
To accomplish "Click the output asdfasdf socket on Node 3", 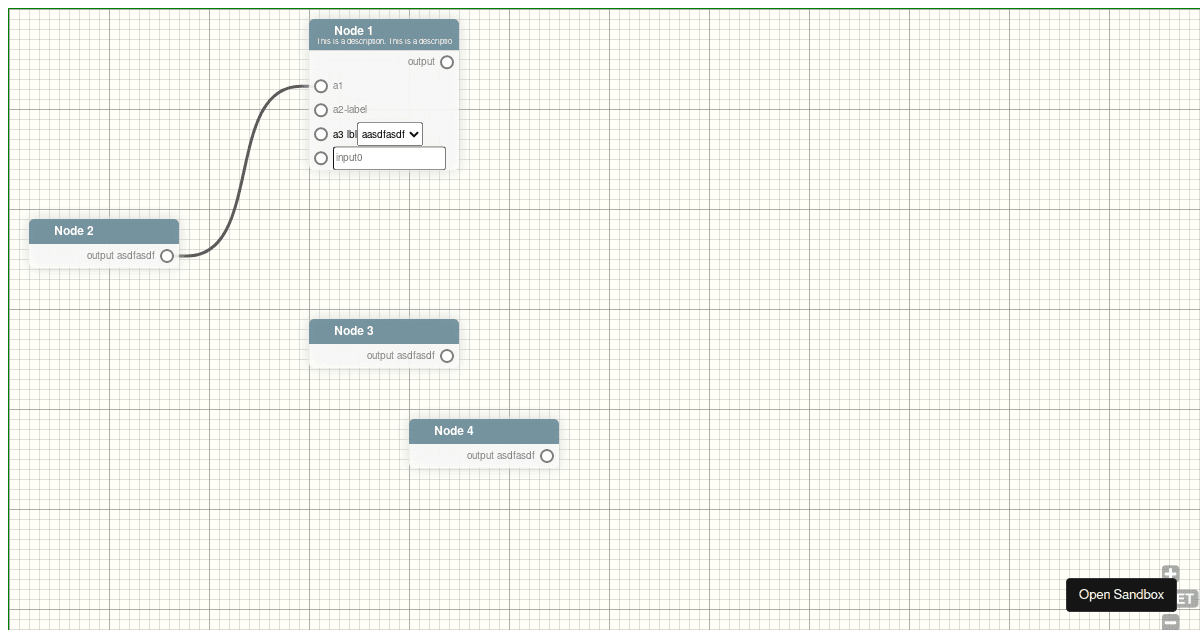I will pyautogui.click(x=446, y=356).
